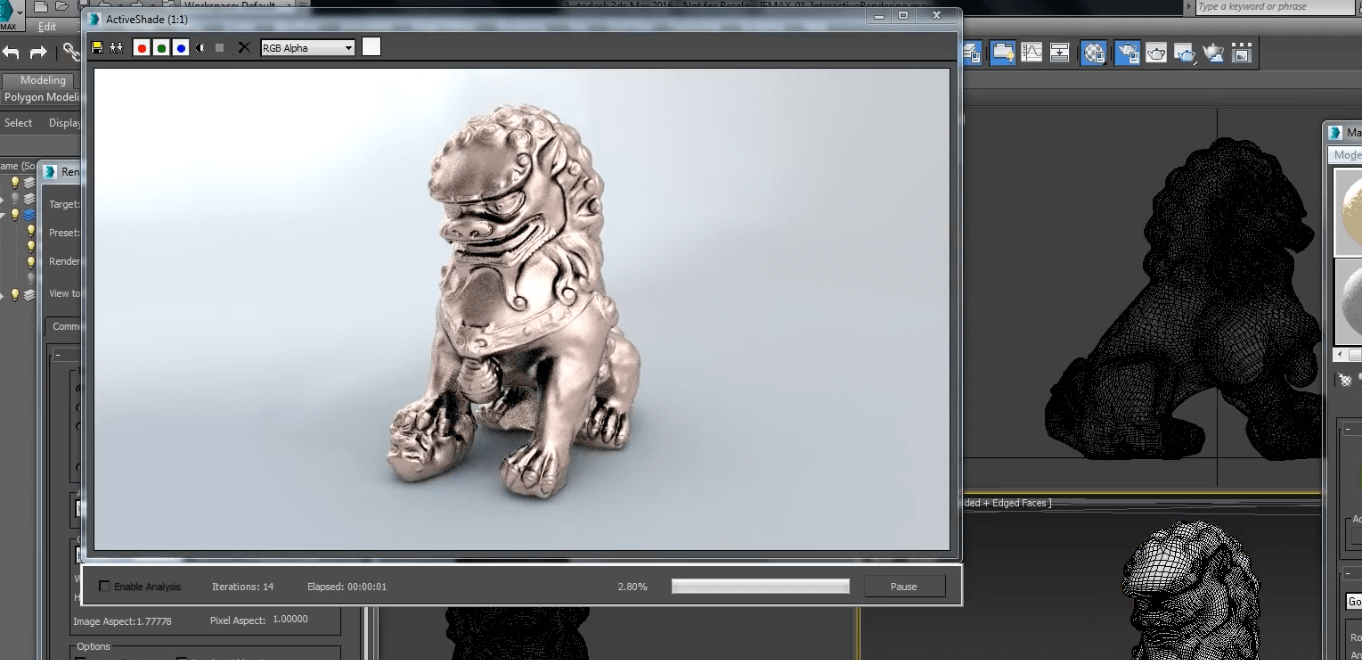Switch to the Modeling ribbon tab
The image size is (1362, 660).
click(x=43, y=80)
